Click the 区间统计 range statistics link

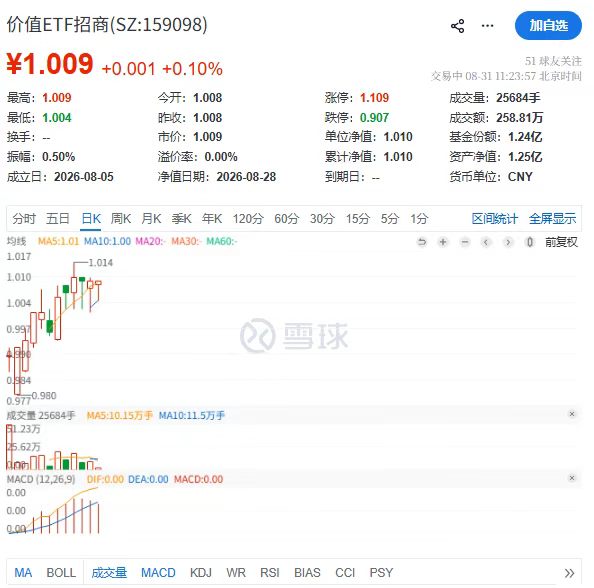[x=494, y=219]
